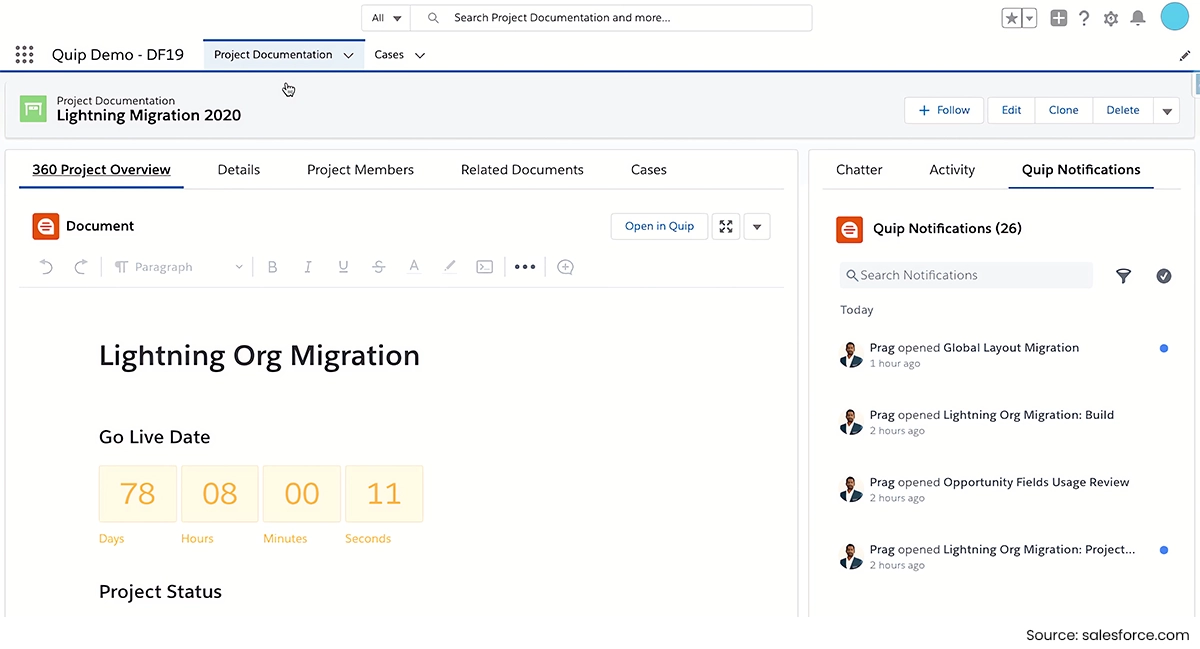This screenshot has width=1200, height=649.
Task: Open the Help question mark icon
Action: pos(1084,18)
